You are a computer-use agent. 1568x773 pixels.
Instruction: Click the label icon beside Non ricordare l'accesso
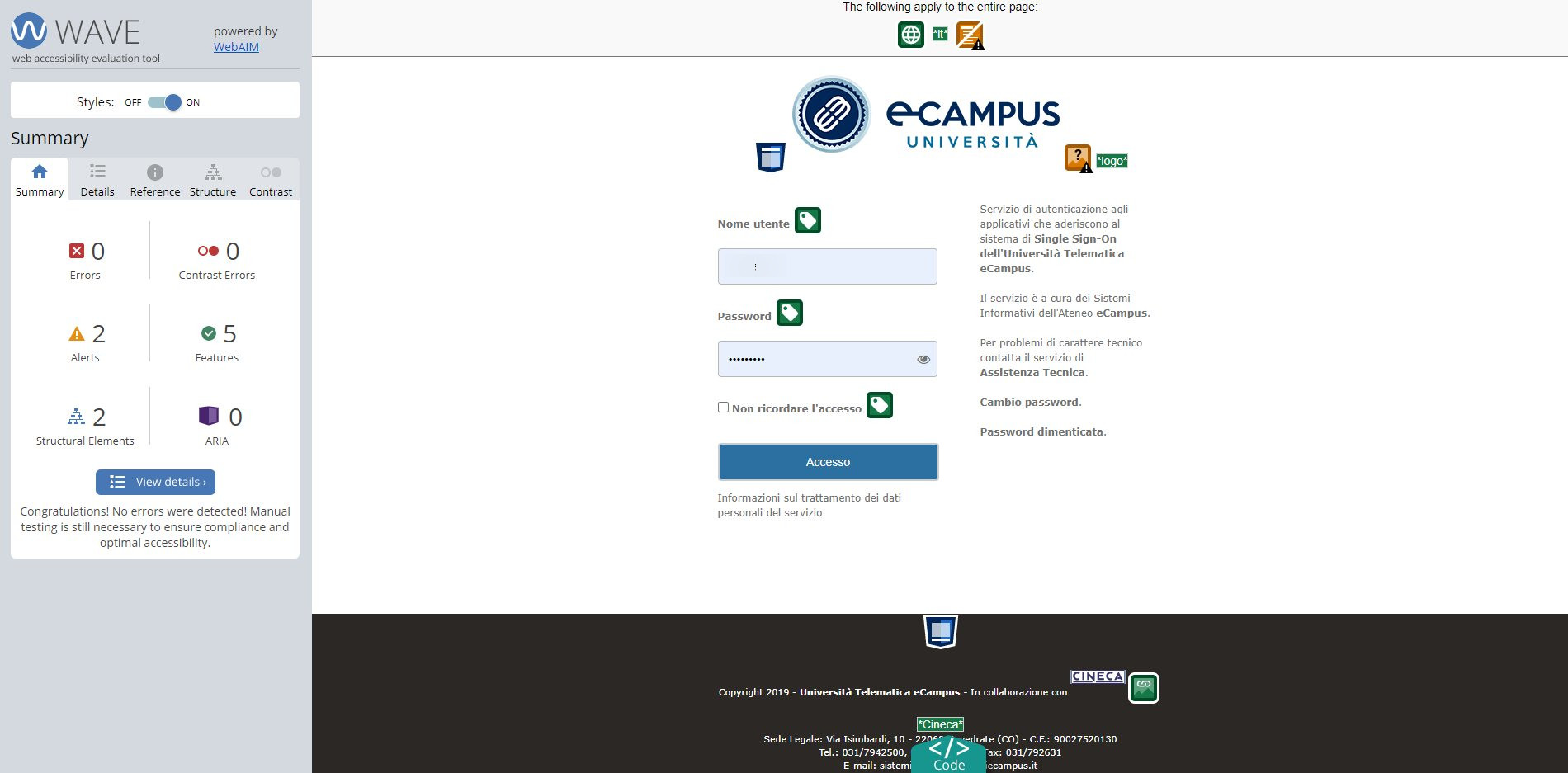coord(879,405)
